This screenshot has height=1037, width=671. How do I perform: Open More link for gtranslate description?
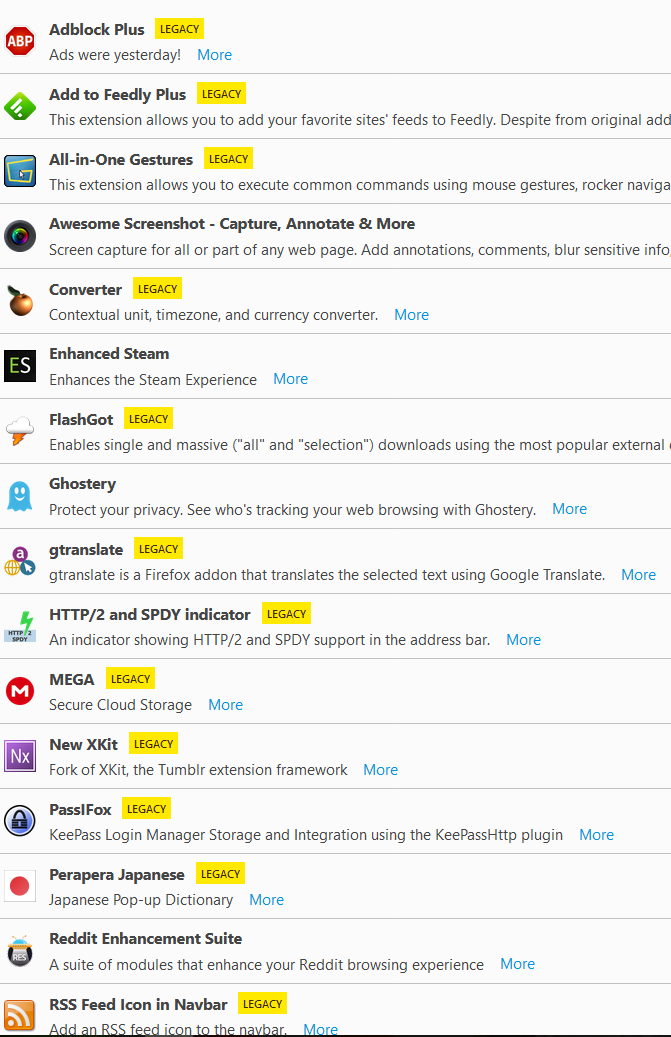(638, 575)
